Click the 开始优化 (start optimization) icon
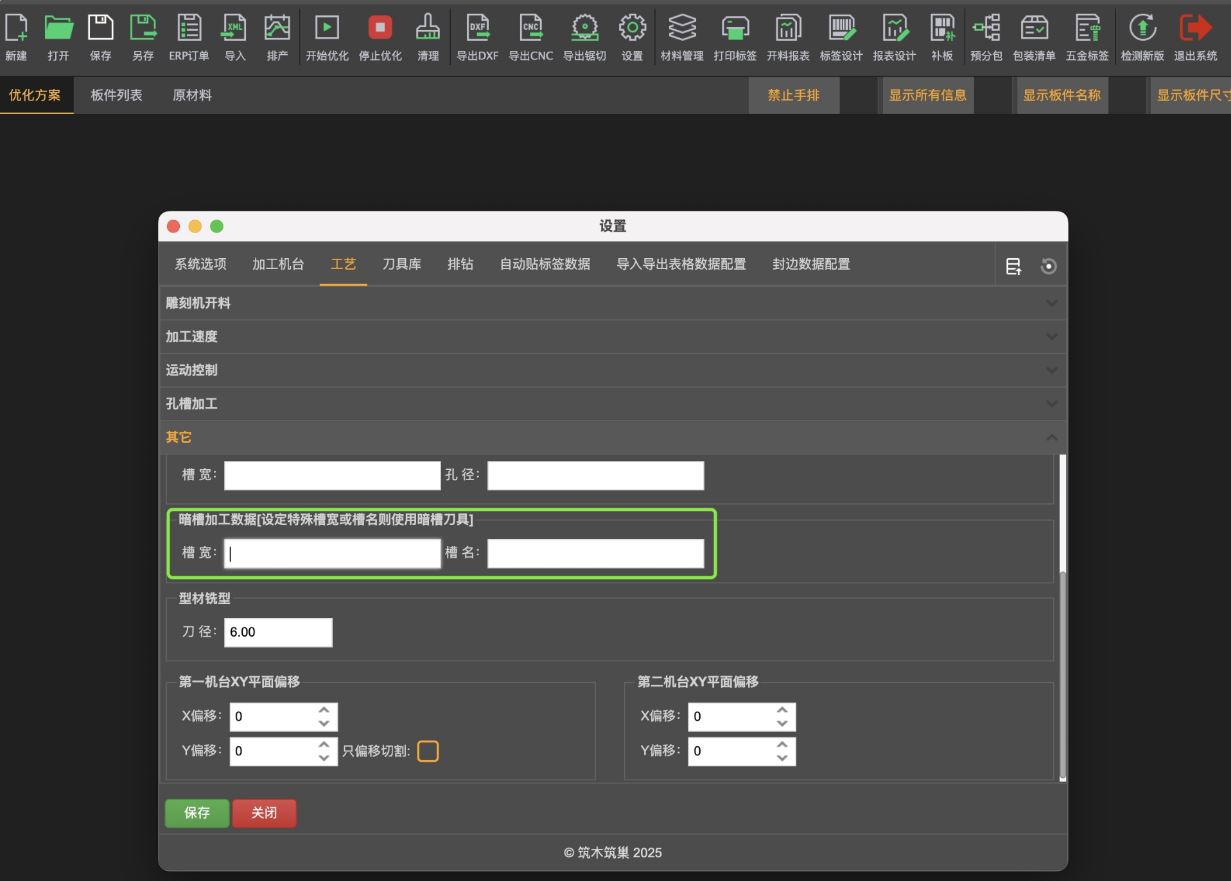 tap(327, 28)
